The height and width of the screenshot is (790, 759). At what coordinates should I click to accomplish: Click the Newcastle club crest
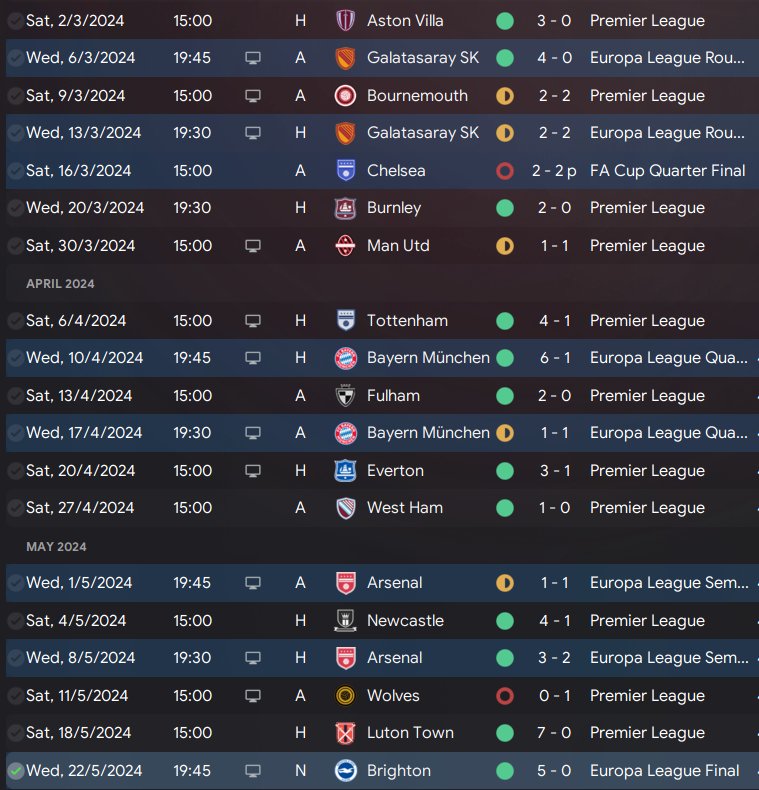346,621
